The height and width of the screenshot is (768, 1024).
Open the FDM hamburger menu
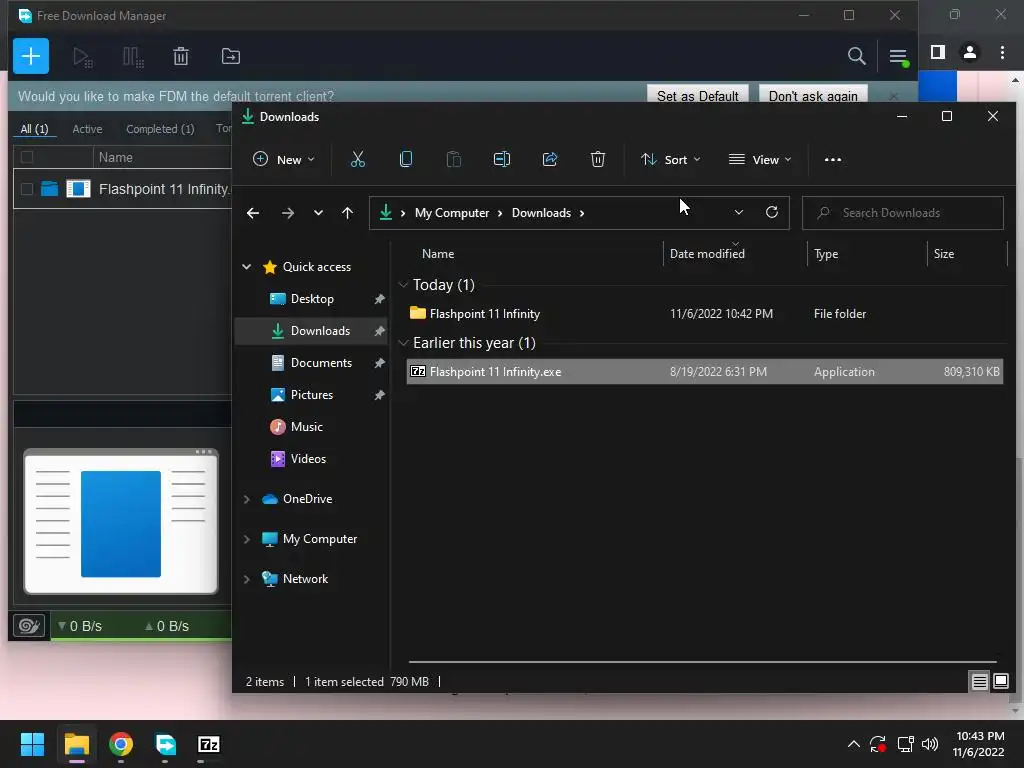coord(898,57)
